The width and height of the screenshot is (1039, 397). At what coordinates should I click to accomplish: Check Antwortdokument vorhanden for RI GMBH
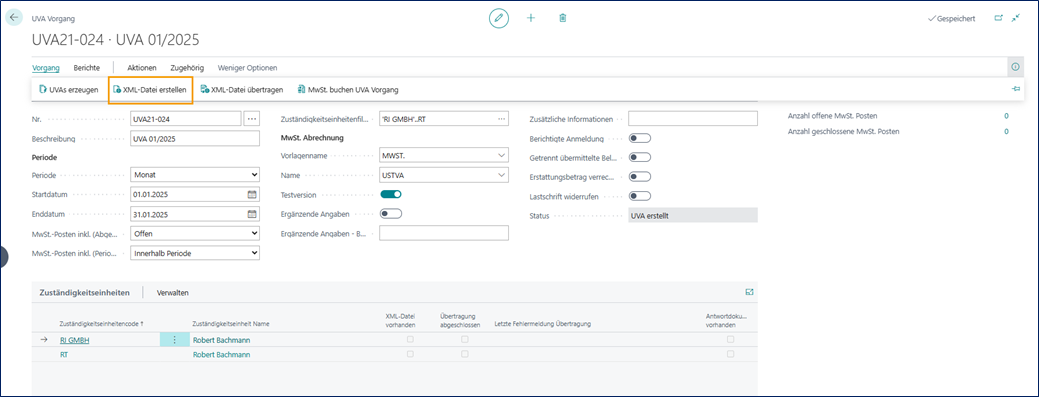coord(731,339)
